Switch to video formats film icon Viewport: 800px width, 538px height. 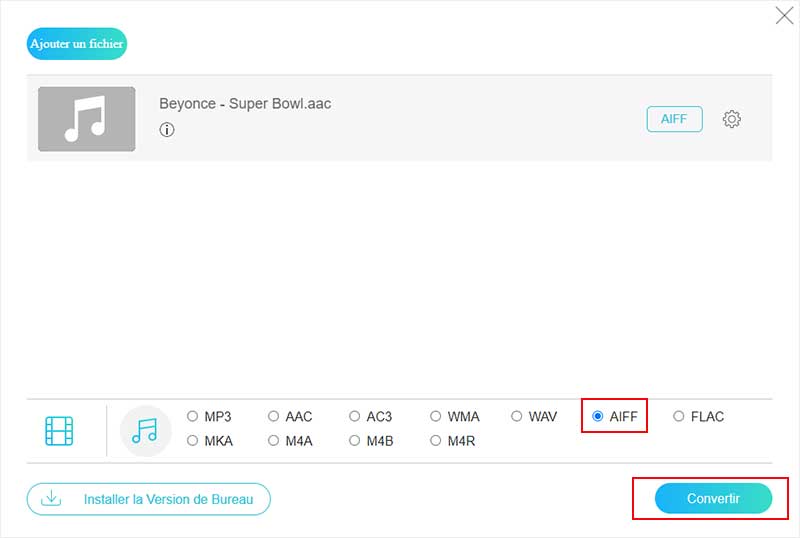click(x=59, y=431)
